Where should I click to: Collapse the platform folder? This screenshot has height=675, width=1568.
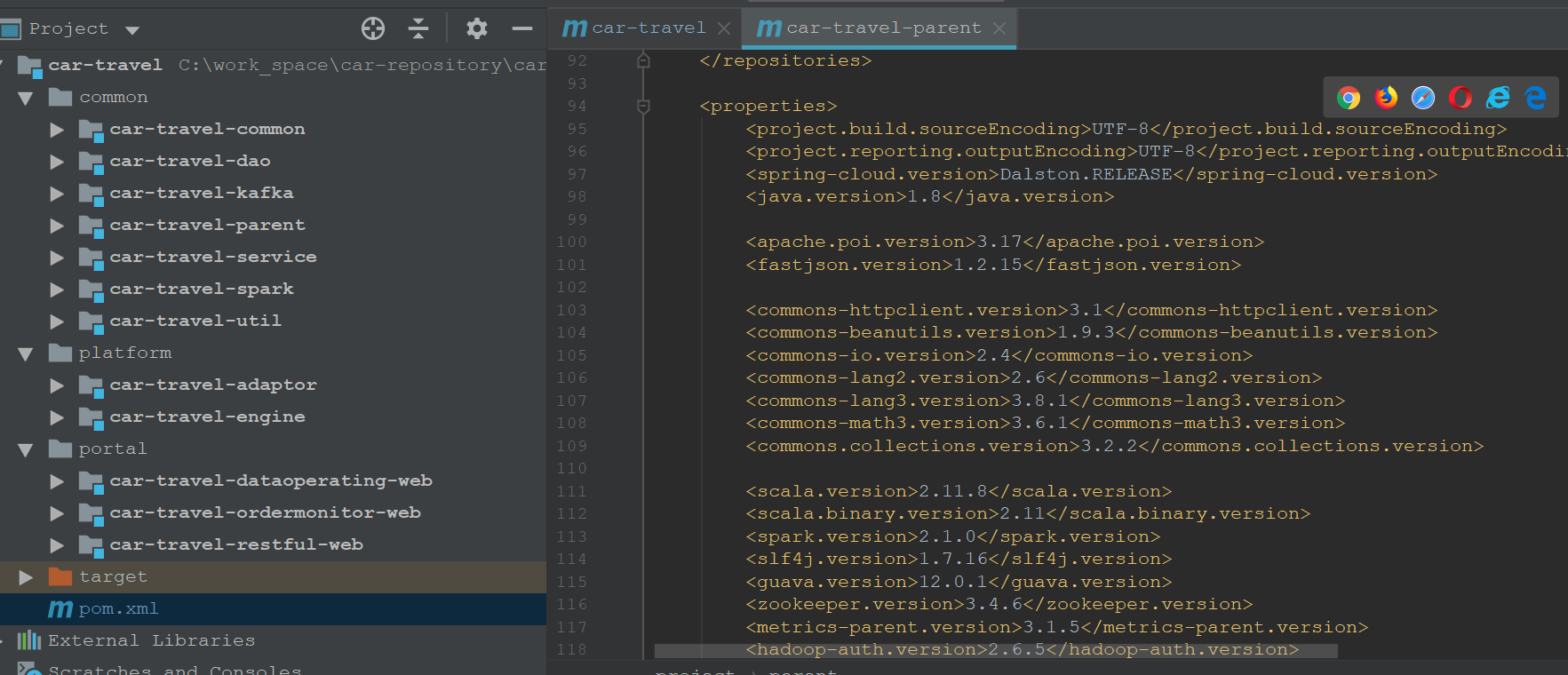[26, 353]
